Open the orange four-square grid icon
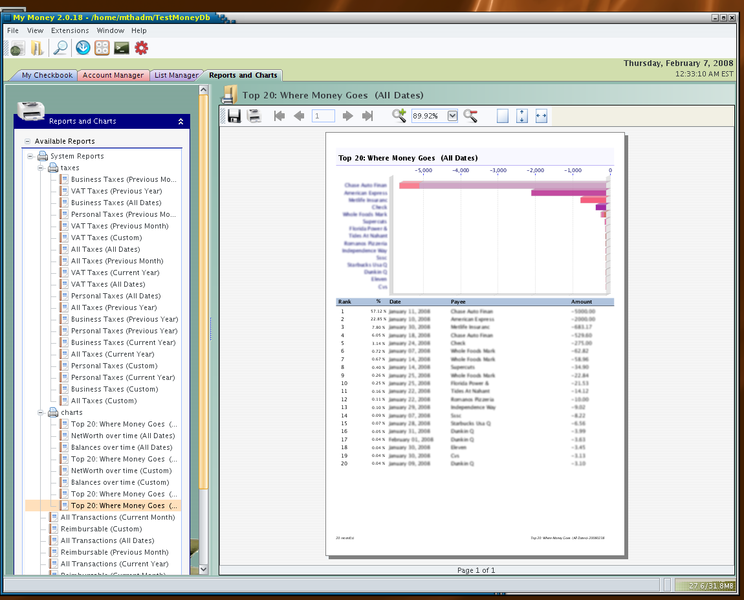Screen dimensions: 744x600 click(102, 48)
